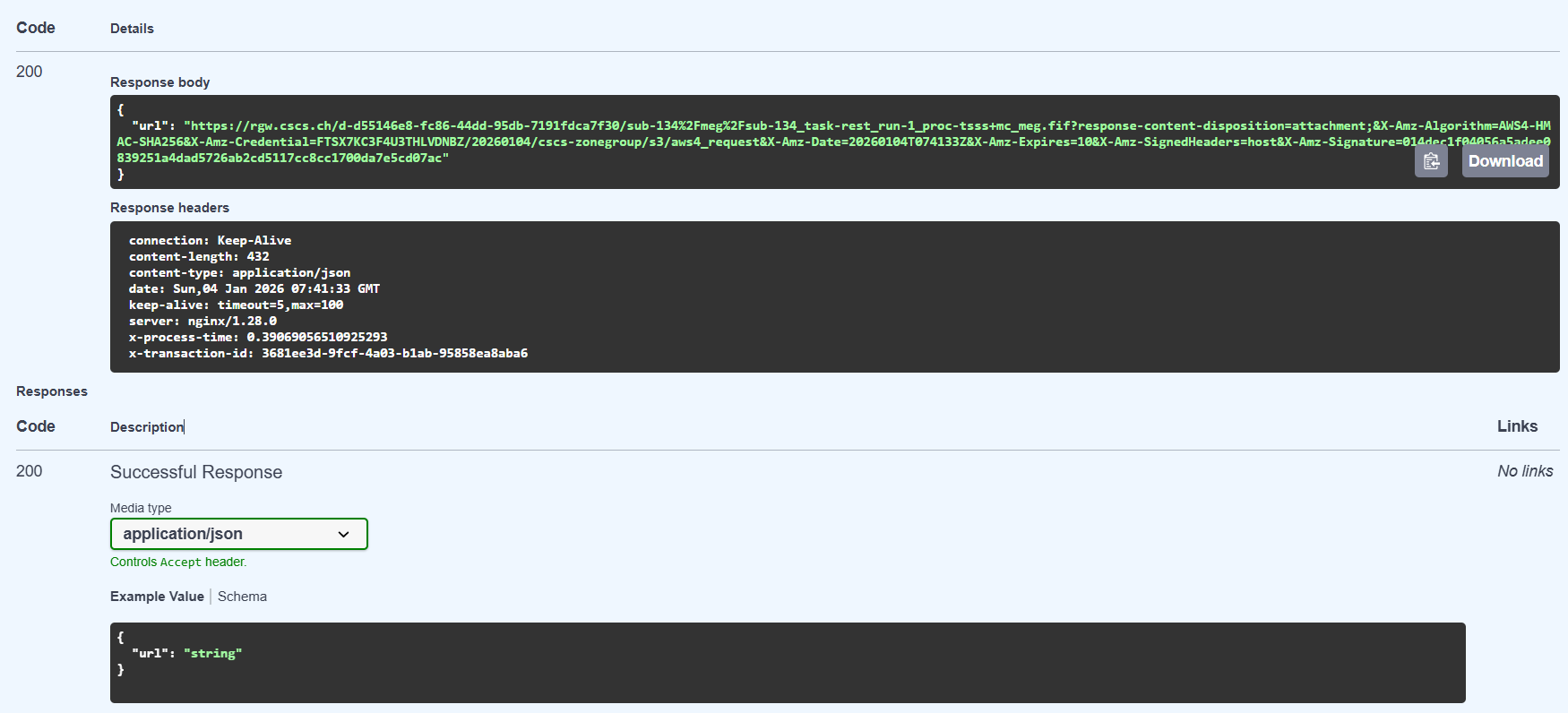Click the content-type: application/json header line
1568x713 pixels.
[239, 272]
